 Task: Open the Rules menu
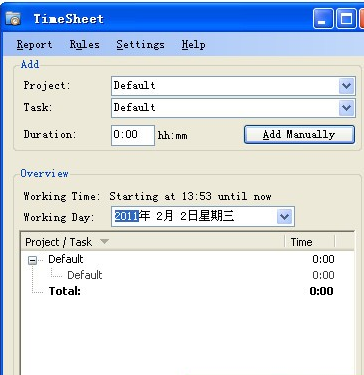pyautogui.click(x=84, y=44)
